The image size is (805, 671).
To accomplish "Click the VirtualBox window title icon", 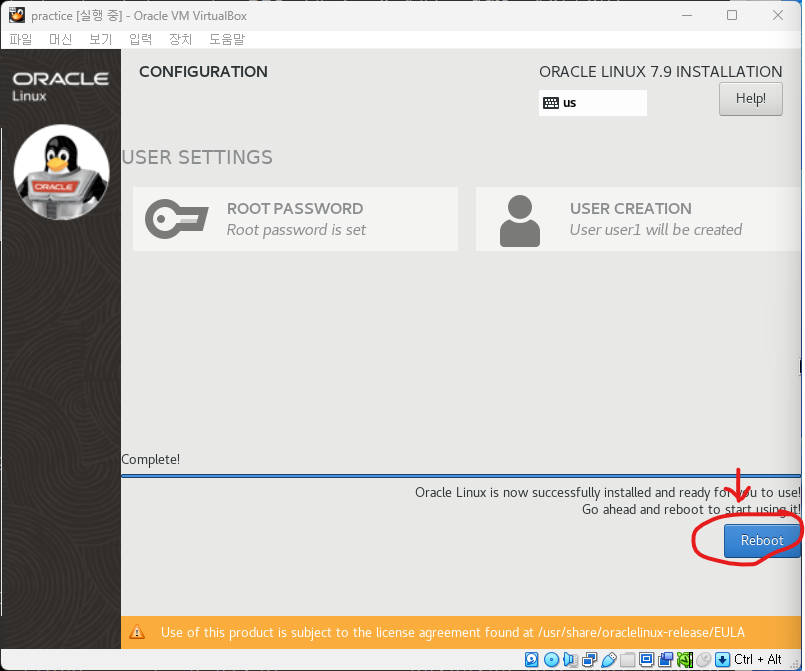I will click(16, 15).
